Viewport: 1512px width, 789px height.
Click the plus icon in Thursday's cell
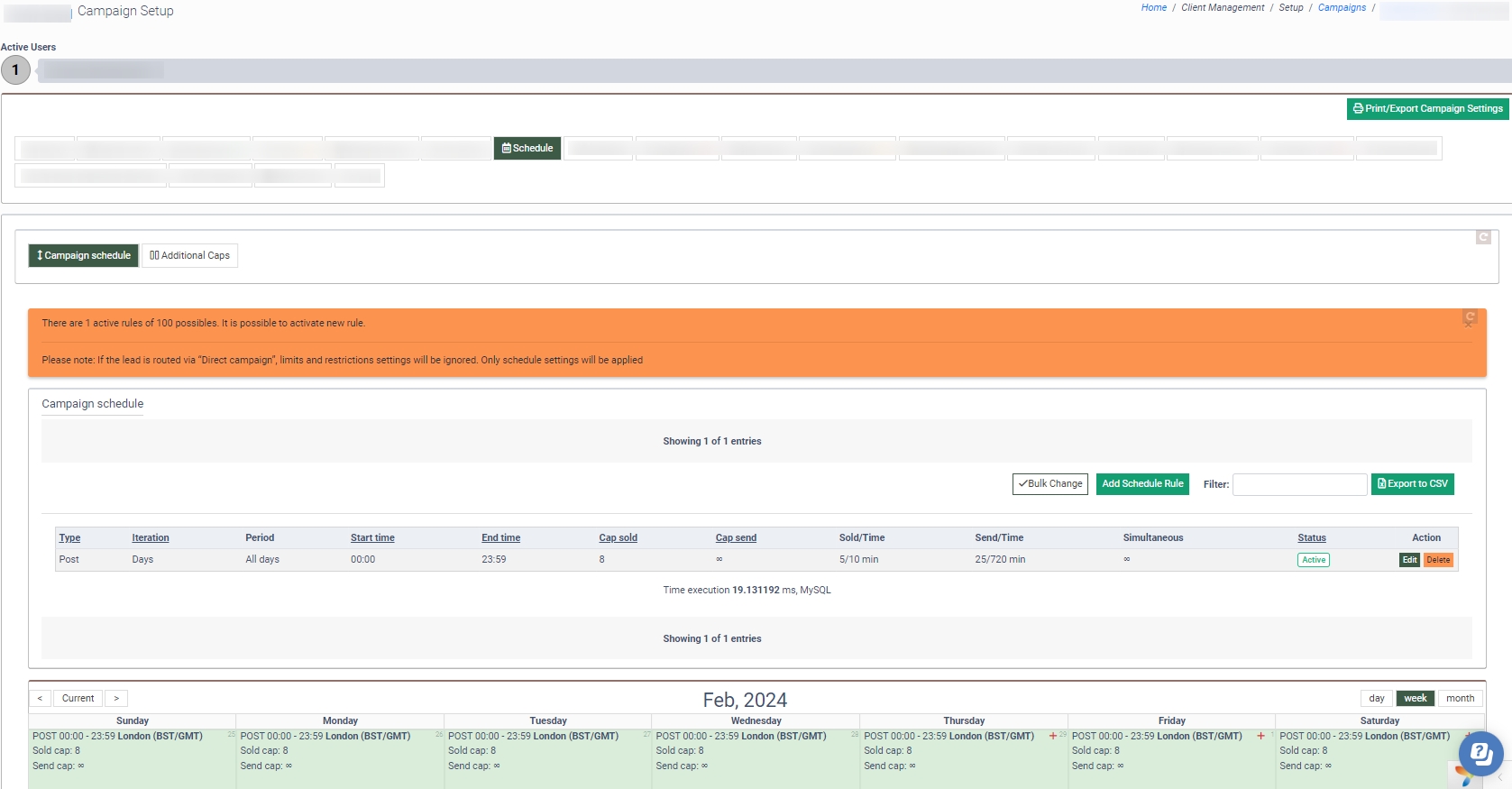[1052, 736]
